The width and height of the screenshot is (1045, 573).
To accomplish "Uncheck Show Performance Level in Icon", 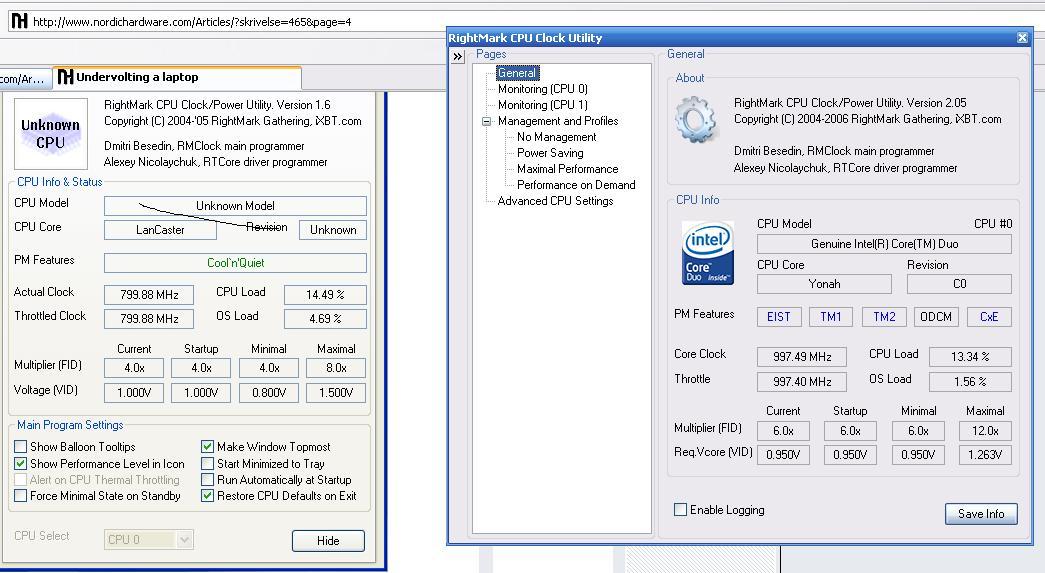I will [x=21, y=463].
